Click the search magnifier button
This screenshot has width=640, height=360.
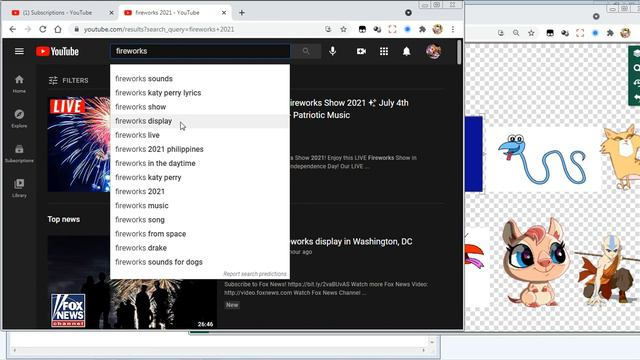click(306, 51)
